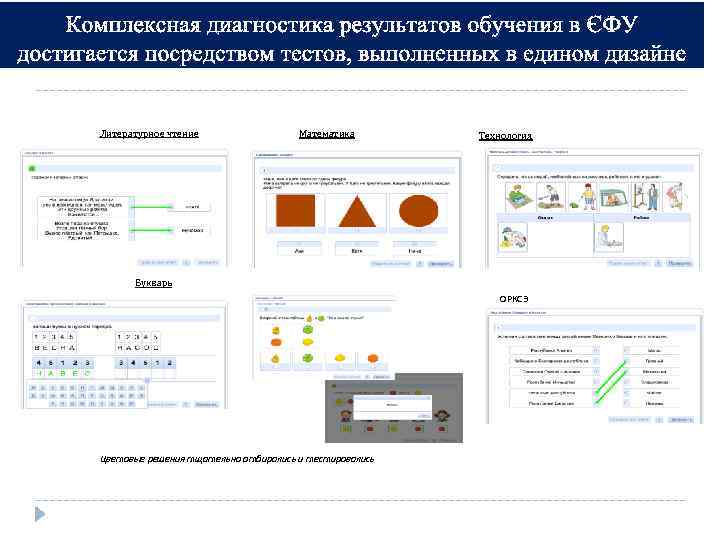Click the white dialog box in the dimmed screenshot

[x=392, y=408]
